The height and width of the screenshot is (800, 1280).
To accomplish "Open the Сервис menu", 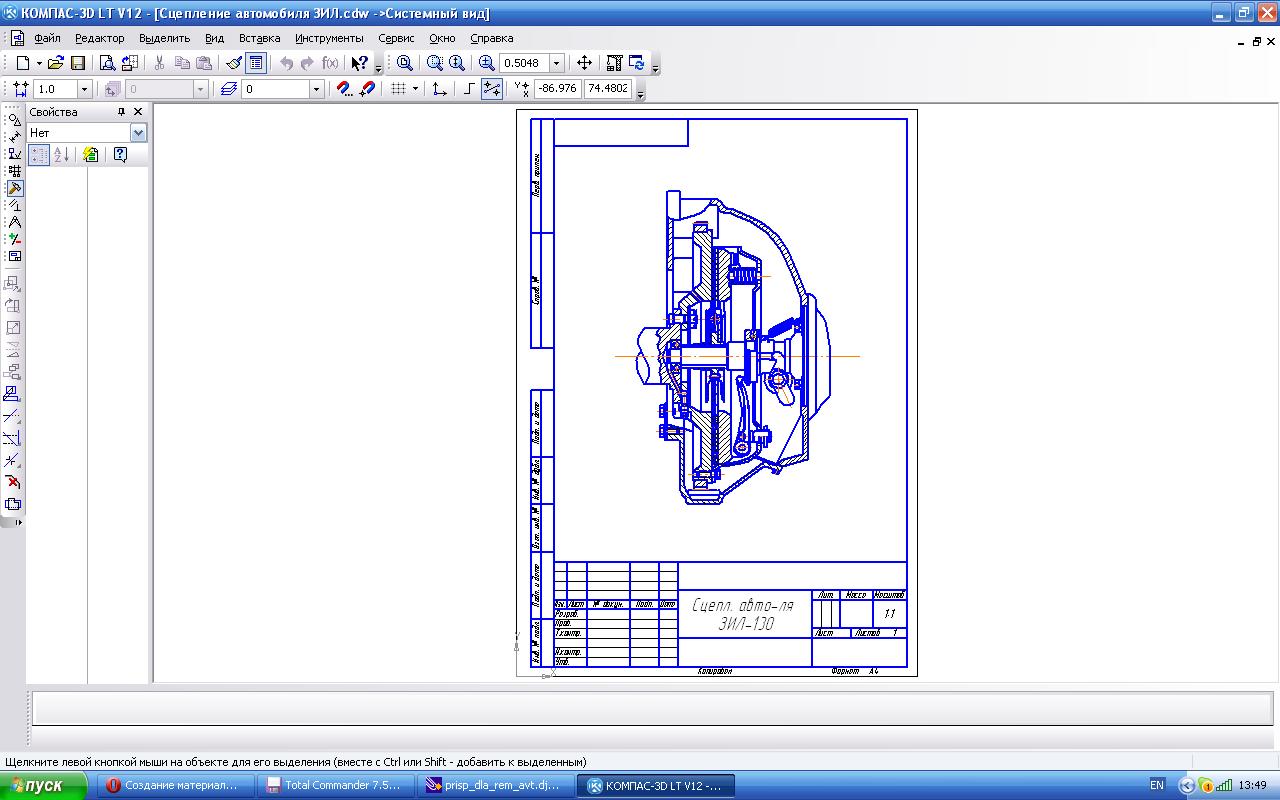I will point(396,38).
